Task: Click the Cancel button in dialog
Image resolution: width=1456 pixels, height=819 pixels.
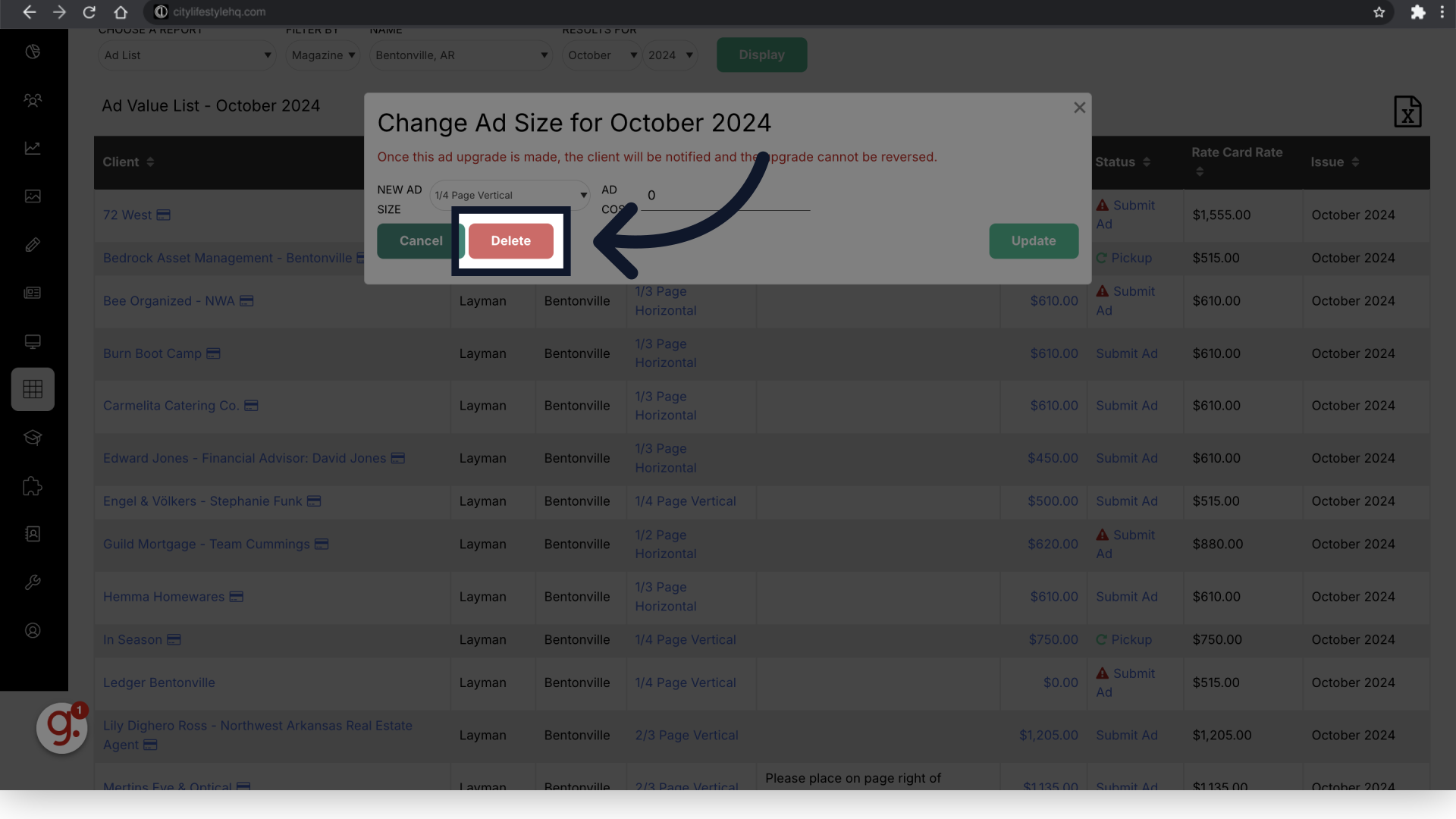Action: (x=419, y=240)
